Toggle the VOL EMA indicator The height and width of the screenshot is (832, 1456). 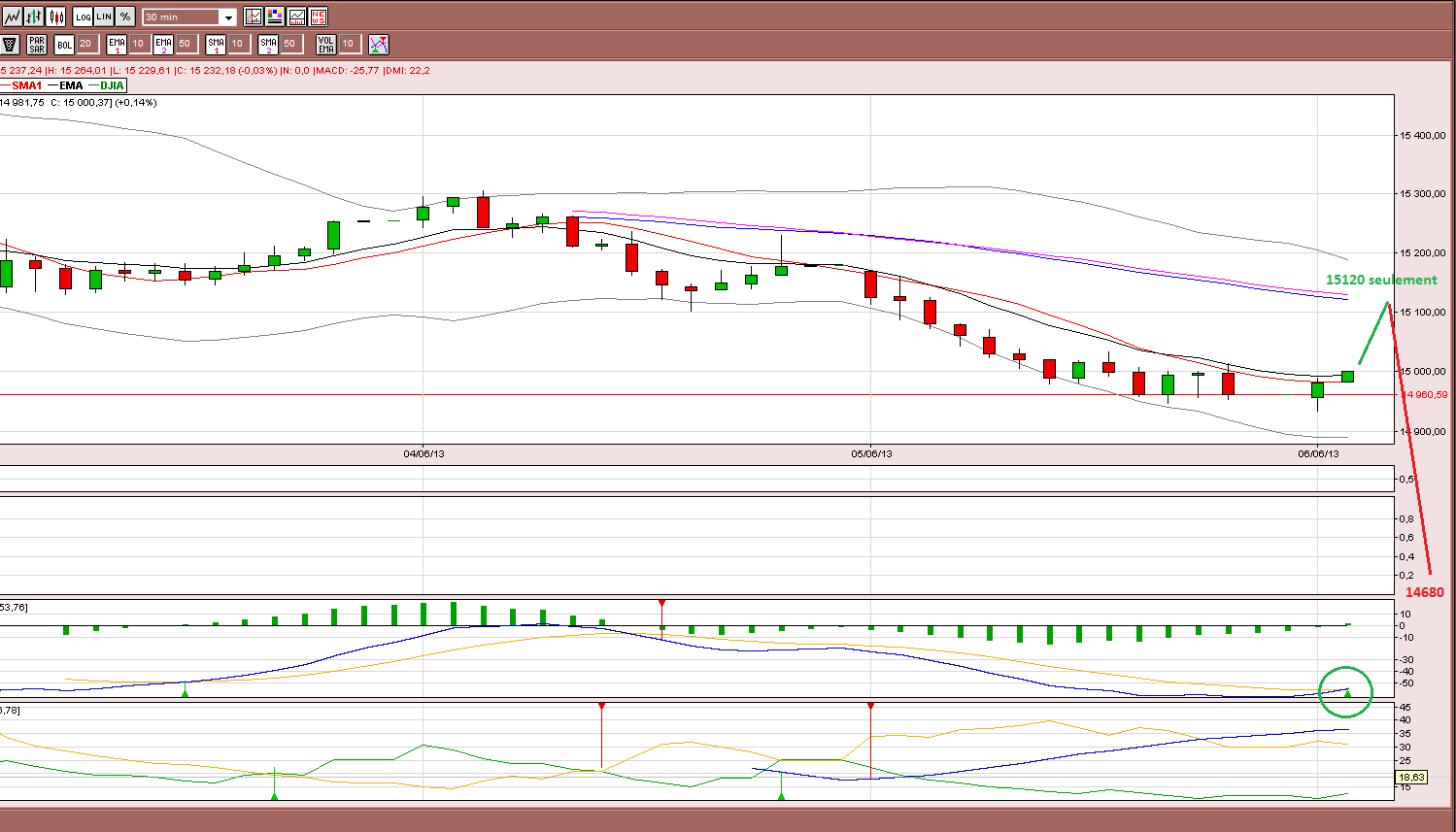click(326, 44)
